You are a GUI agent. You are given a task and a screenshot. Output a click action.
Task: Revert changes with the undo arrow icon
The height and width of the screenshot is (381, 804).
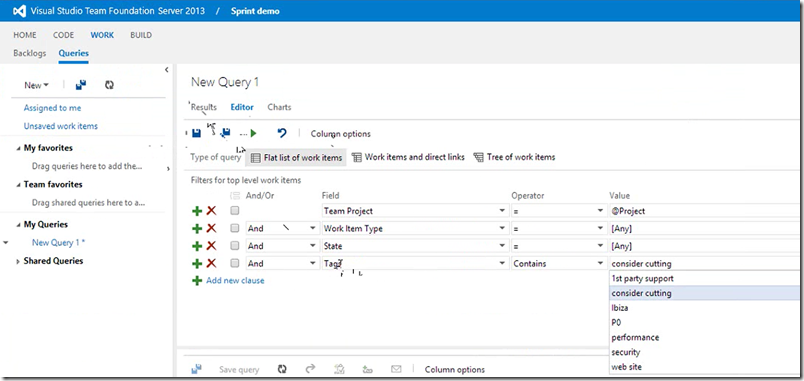pos(282,133)
